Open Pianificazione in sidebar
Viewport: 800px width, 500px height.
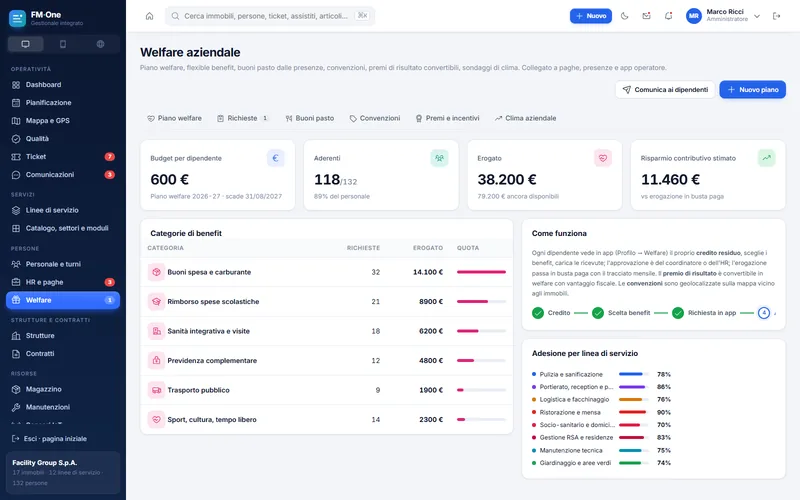coord(63,103)
